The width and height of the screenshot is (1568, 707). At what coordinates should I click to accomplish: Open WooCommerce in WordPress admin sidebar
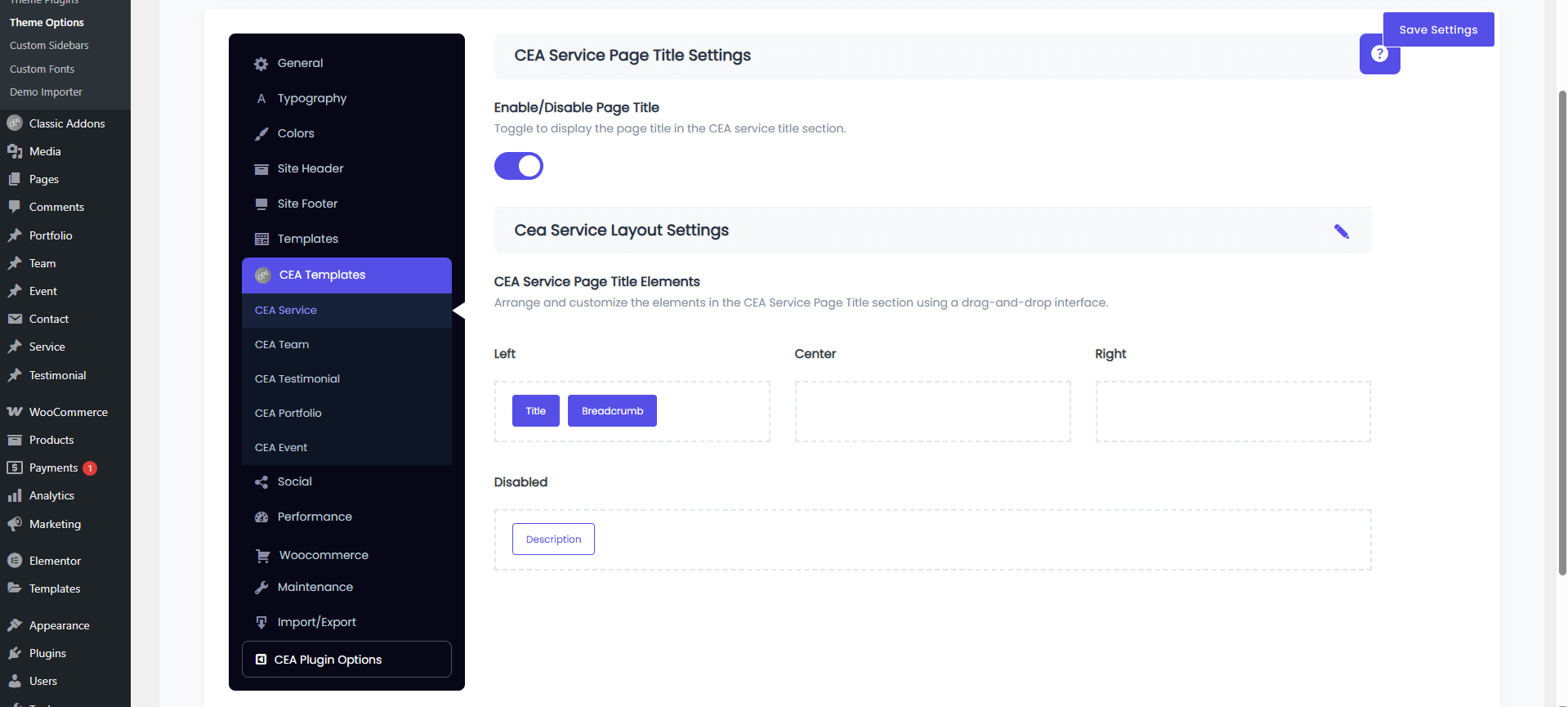(x=68, y=412)
